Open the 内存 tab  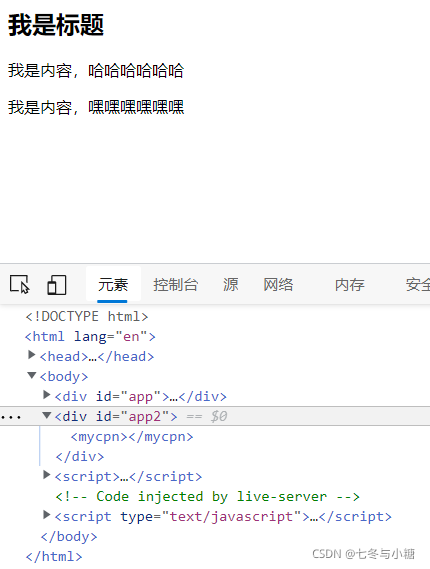click(349, 284)
